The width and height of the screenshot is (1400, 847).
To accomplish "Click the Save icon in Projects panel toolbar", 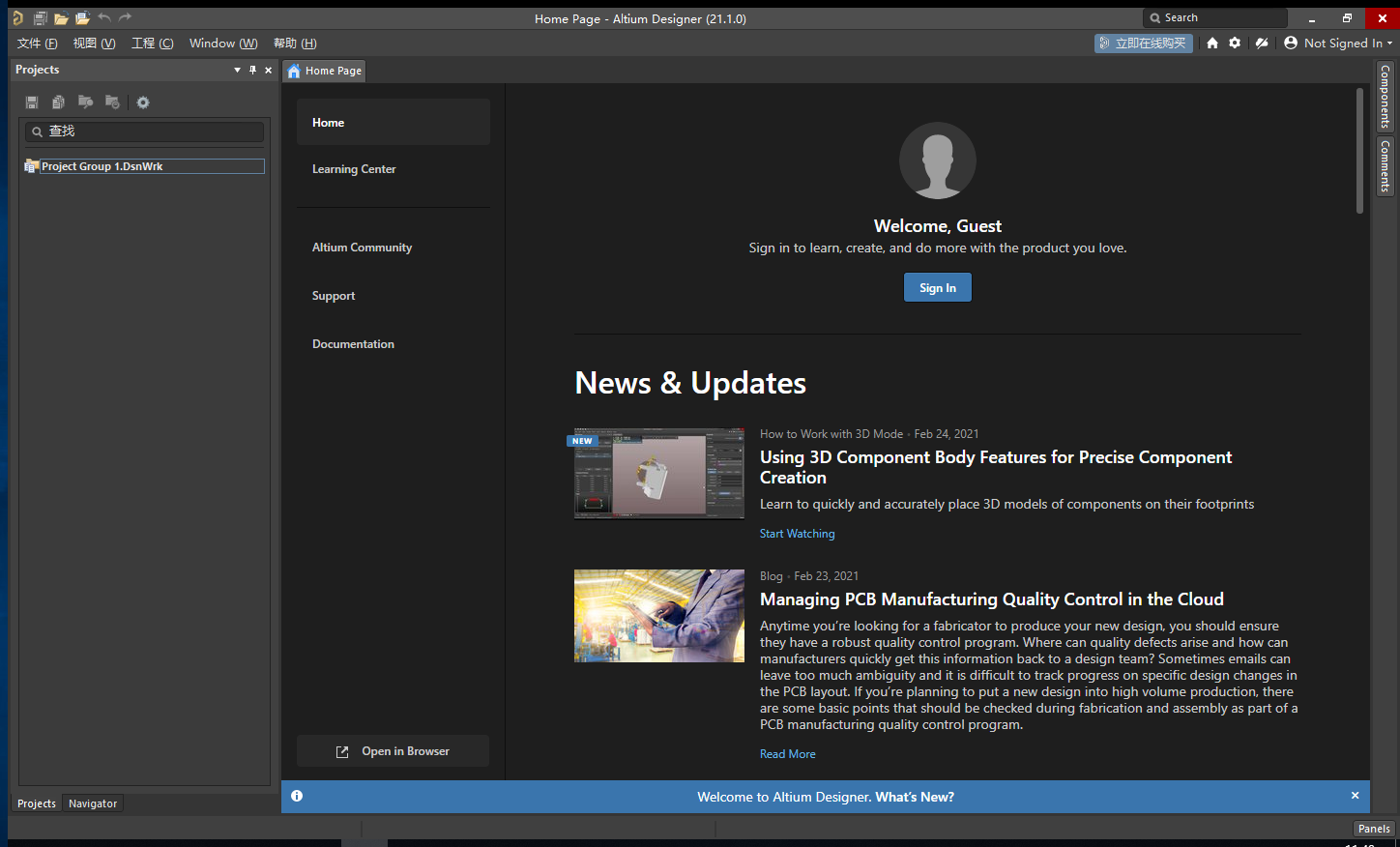I will click(x=32, y=102).
